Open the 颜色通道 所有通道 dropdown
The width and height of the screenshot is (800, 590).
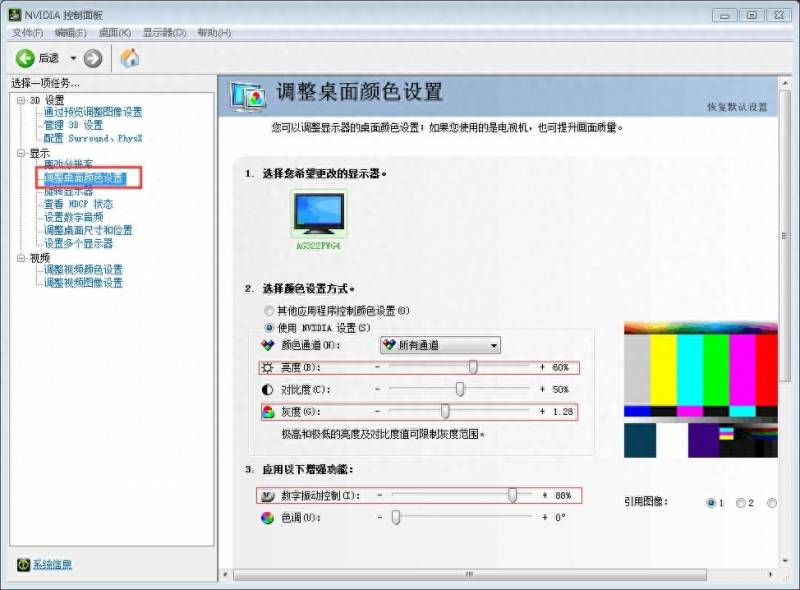click(x=440, y=346)
